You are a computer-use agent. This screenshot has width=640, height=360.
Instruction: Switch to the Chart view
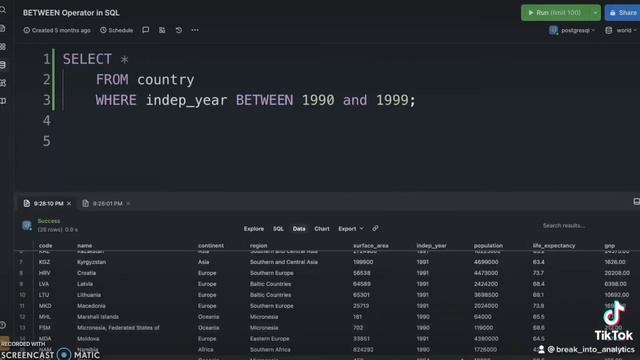322,229
